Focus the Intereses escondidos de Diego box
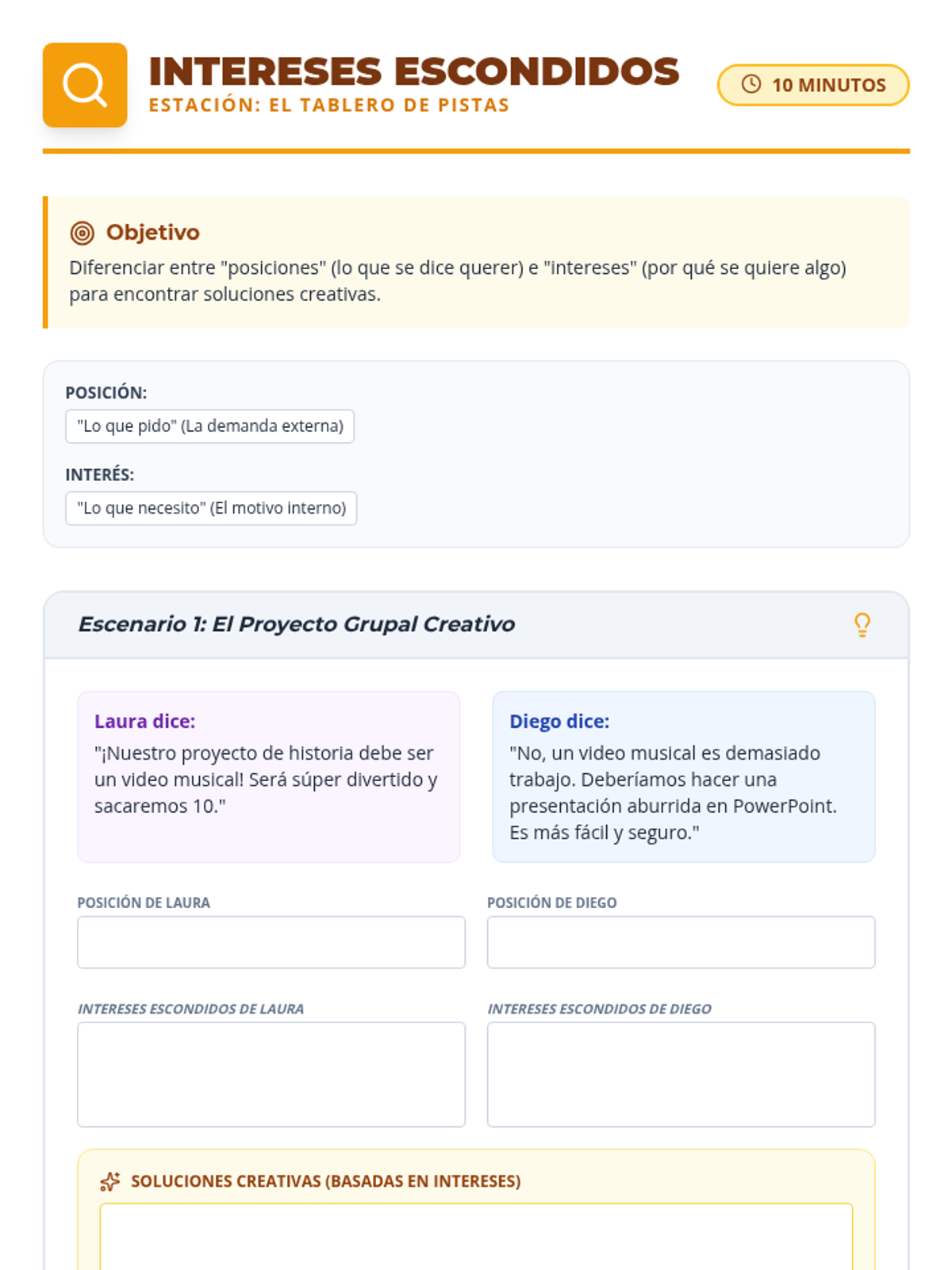Image resolution: width=952 pixels, height=1270 pixels. [x=681, y=1074]
